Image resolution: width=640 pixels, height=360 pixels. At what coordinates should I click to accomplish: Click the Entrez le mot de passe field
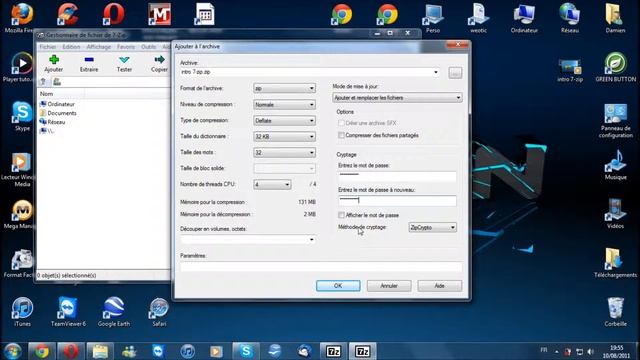397,176
